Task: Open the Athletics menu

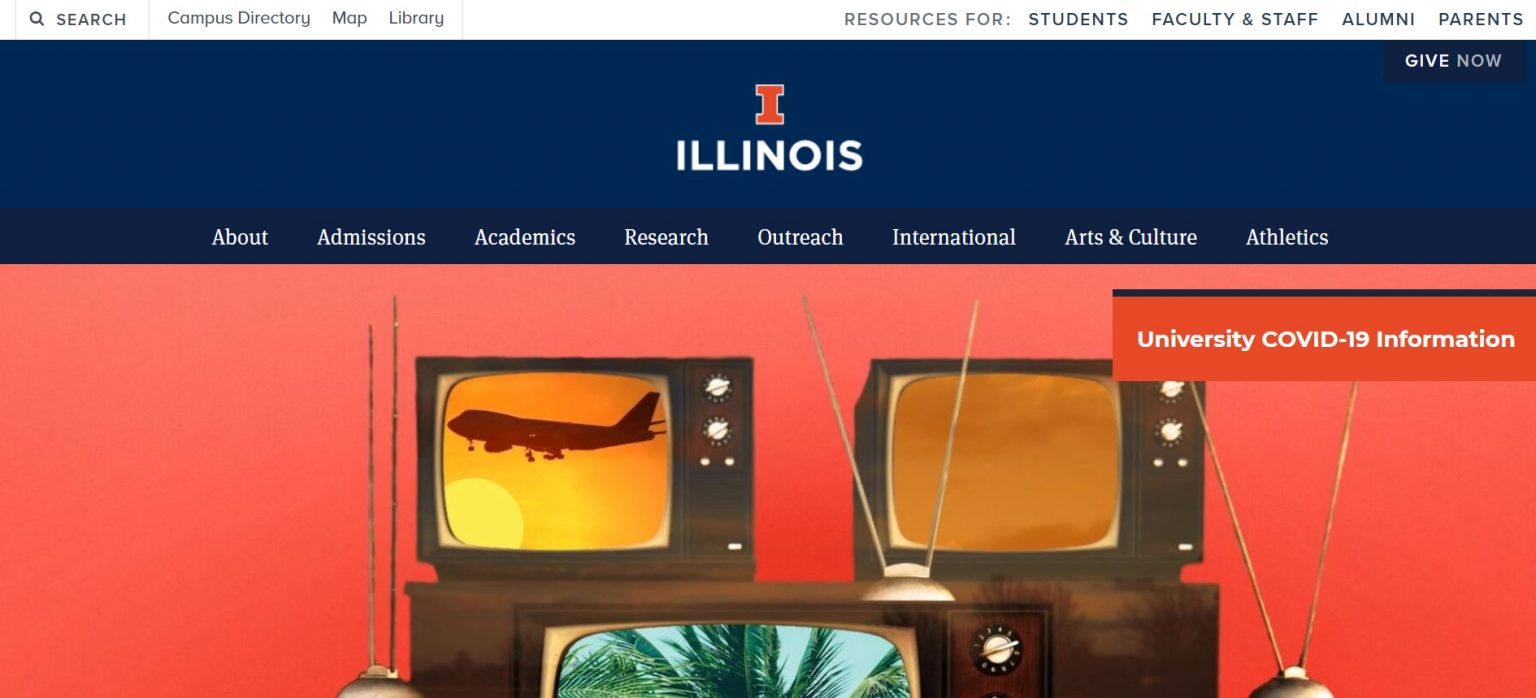Action: (x=1287, y=237)
